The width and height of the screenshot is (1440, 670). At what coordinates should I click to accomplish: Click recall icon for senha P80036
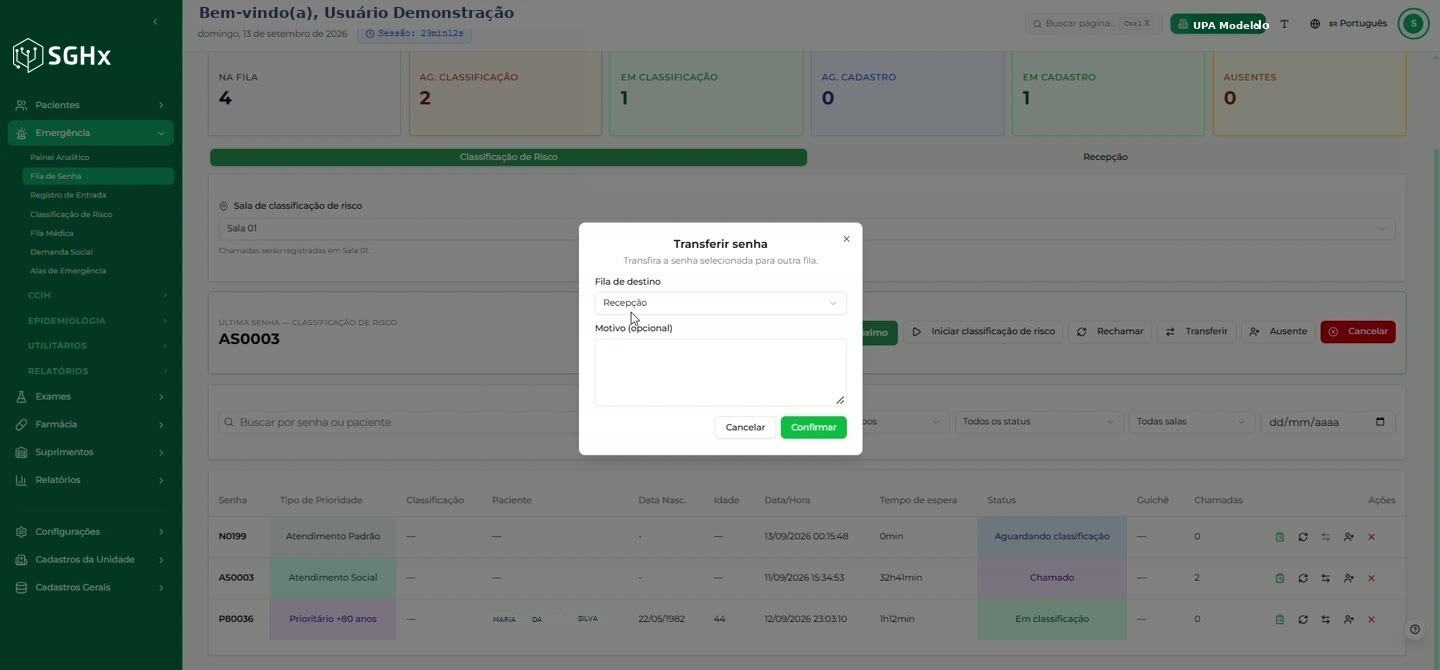1303,619
